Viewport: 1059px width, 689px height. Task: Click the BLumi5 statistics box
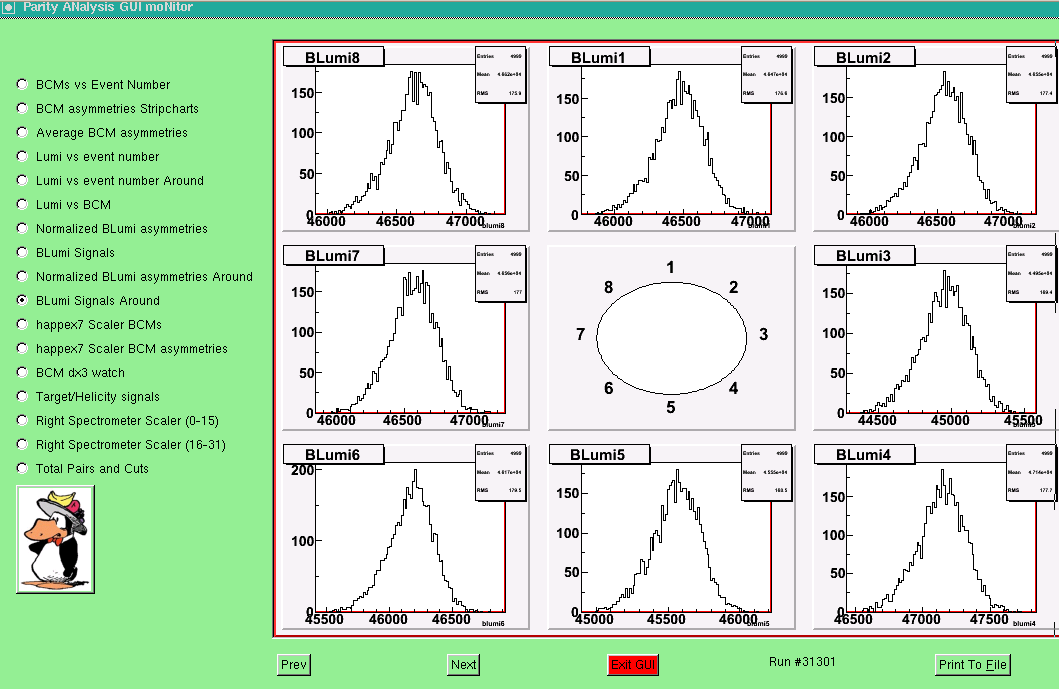coord(767,472)
